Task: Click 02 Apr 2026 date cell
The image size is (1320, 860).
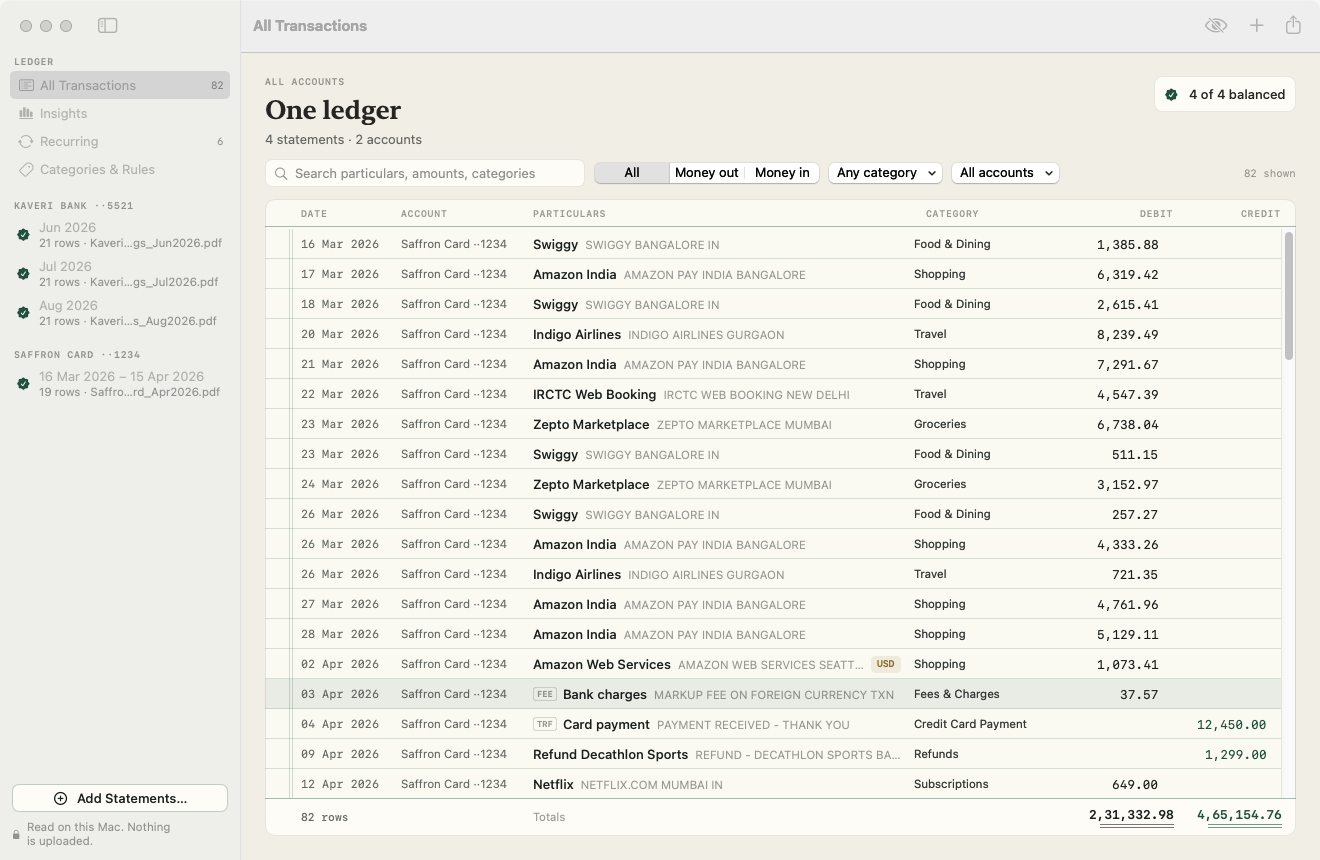Action: pyautogui.click(x=340, y=664)
